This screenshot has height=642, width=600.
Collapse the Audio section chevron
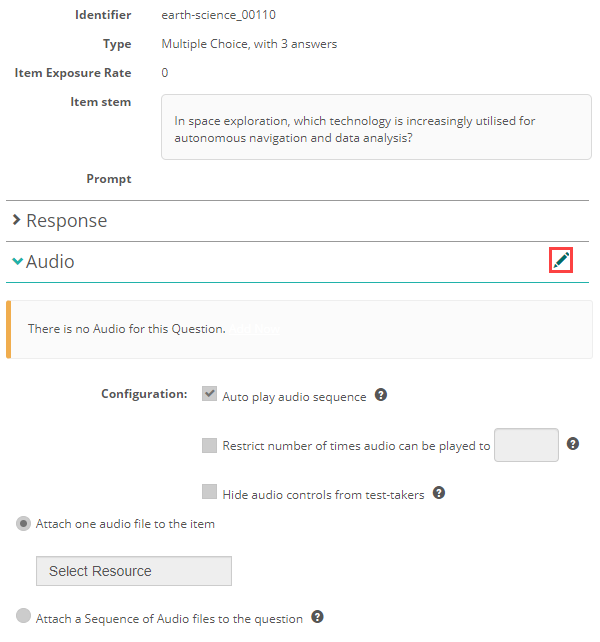tap(17, 262)
